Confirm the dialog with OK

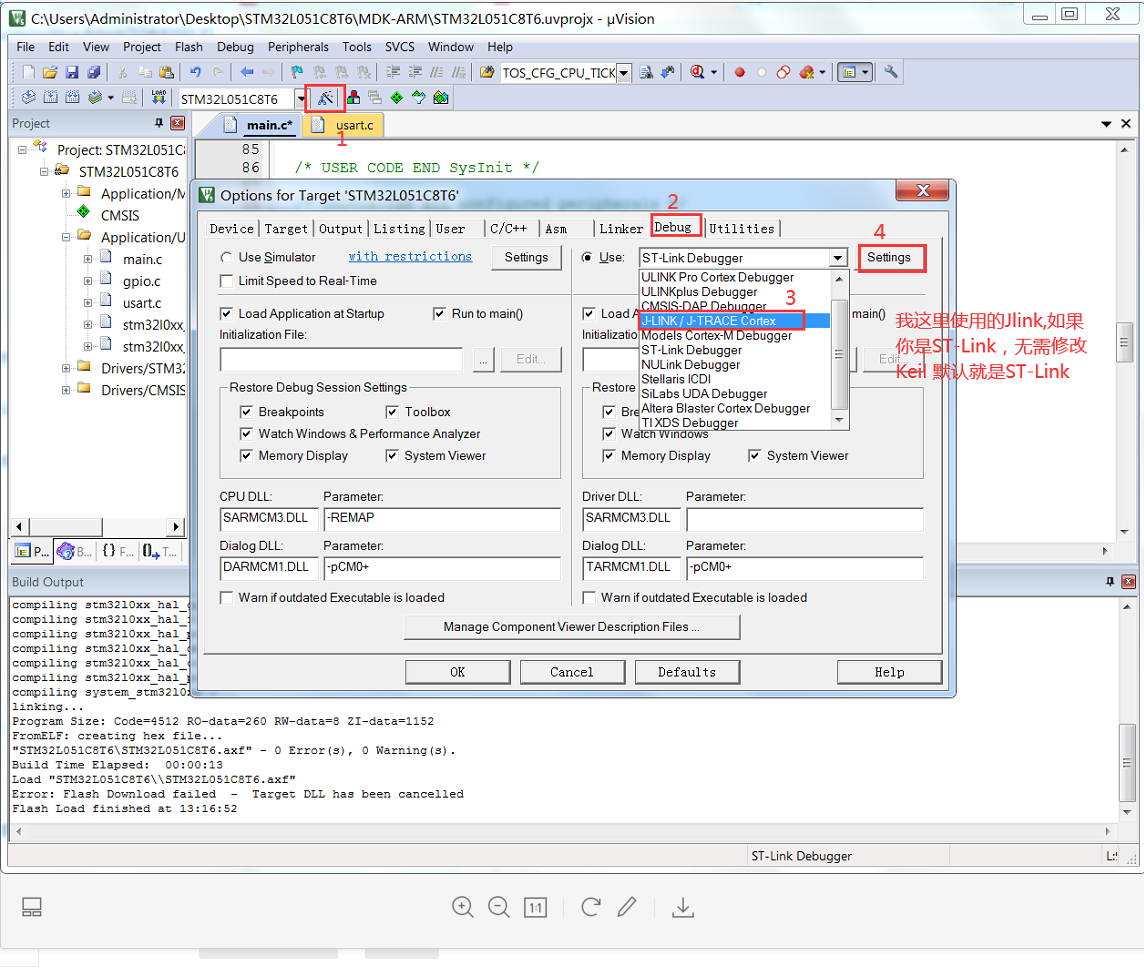pyautogui.click(x=457, y=672)
